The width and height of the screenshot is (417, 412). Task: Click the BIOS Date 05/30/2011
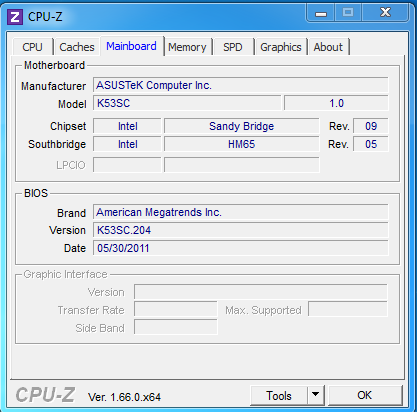pos(241,248)
